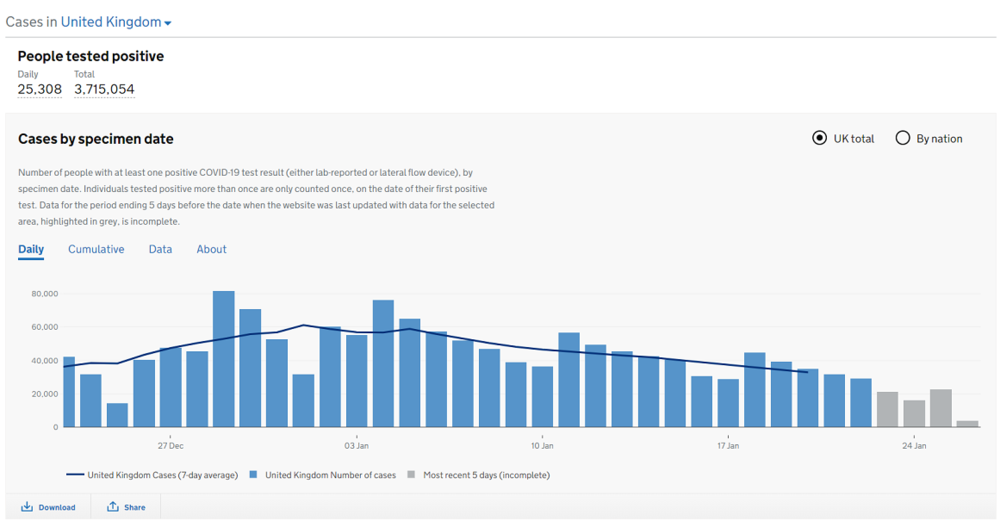
Task: Open the Data tab
Action: point(160,249)
